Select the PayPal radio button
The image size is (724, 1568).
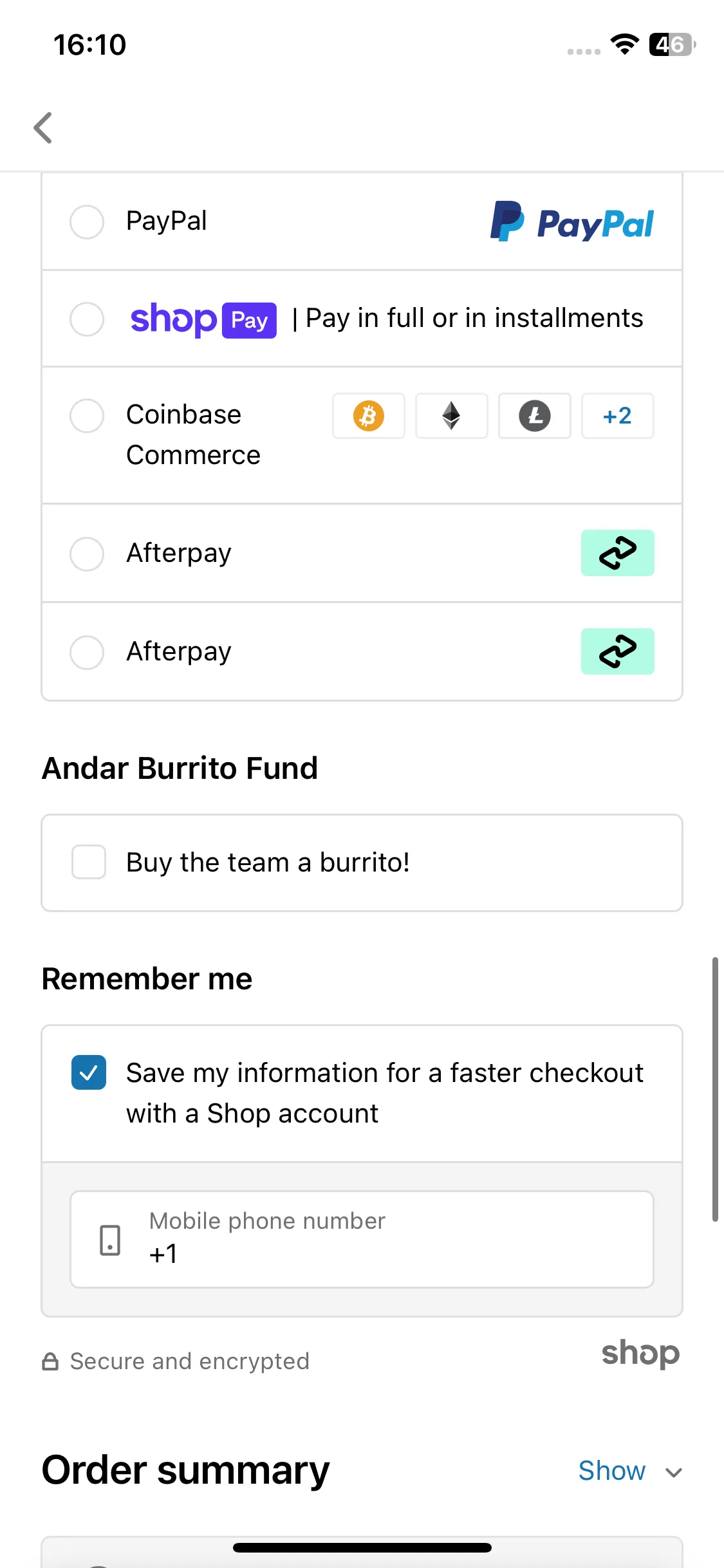coord(87,222)
